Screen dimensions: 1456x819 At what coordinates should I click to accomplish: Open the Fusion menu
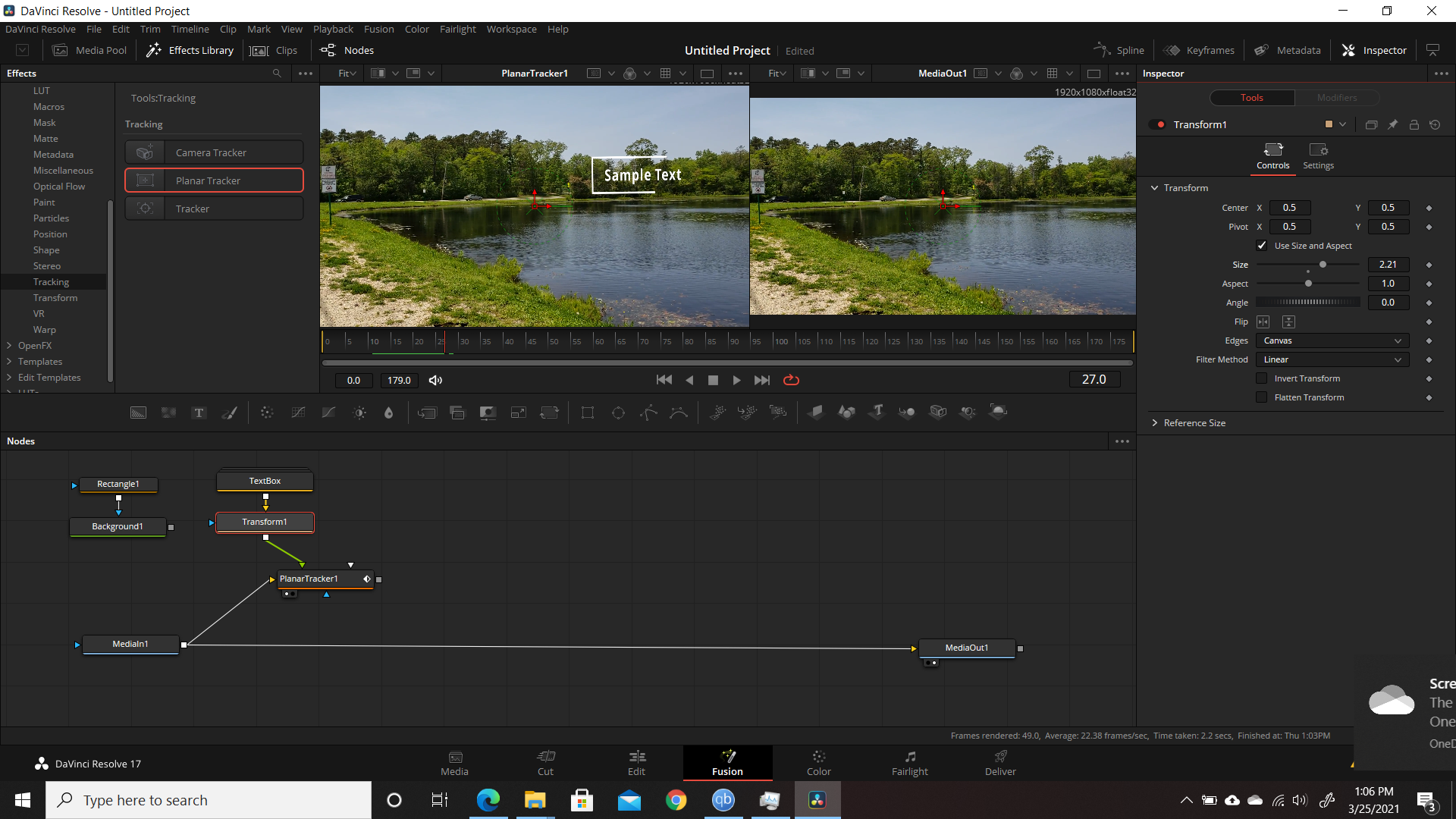pyautogui.click(x=378, y=29)
